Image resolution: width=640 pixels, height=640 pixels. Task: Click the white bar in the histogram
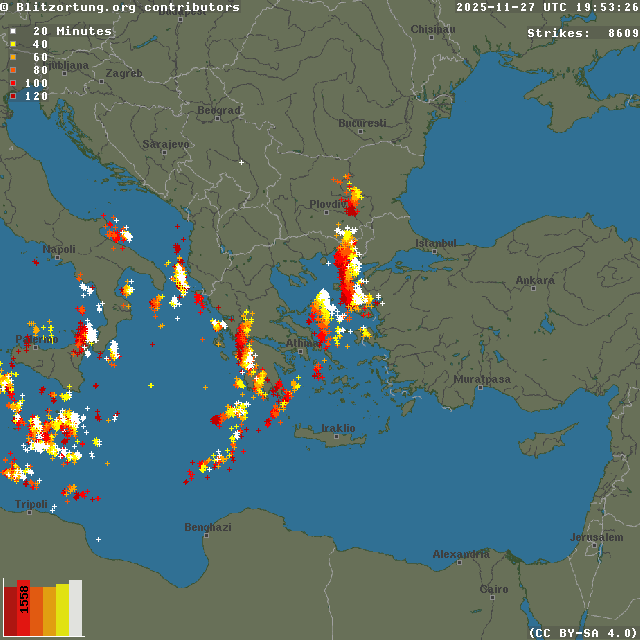click(x=76, y=608)
